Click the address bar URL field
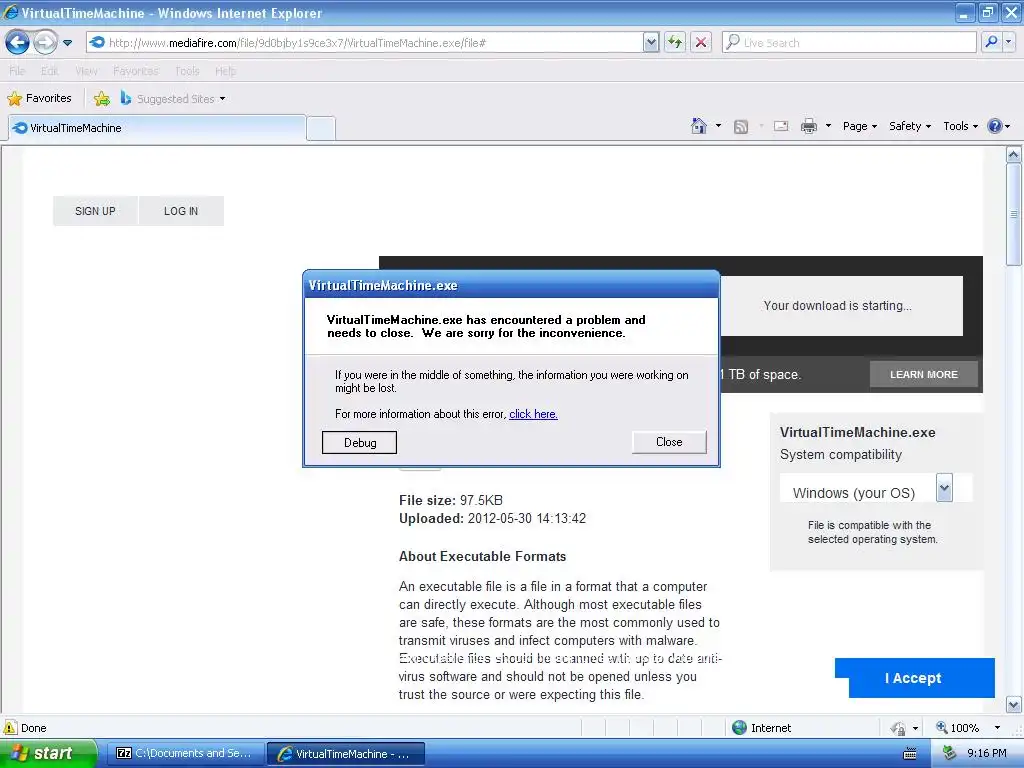Screen dimensions: 1024x768 364,42
